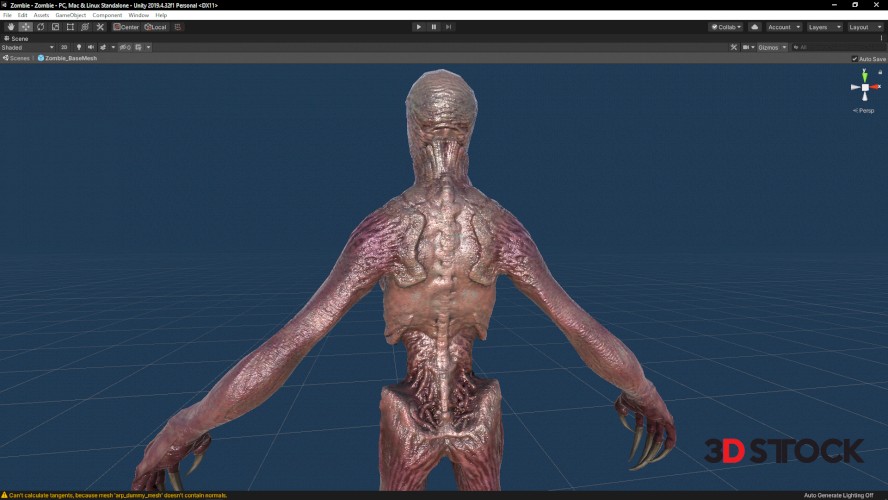The image size is (888, 500).
Task: Toggle pivot mode Center button
Action: tap(126, 27)
